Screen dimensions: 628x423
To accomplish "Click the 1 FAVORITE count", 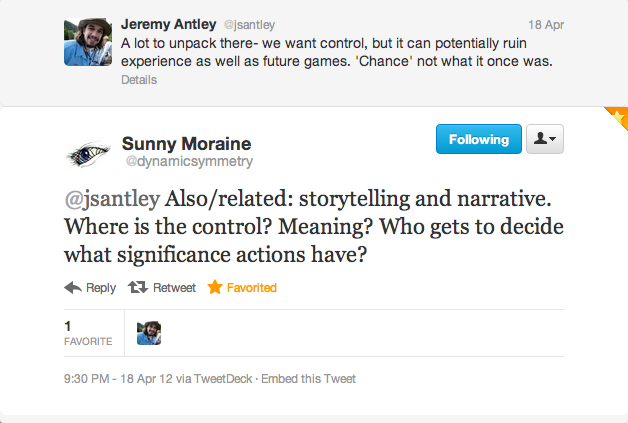I will [x=88, y=333].
